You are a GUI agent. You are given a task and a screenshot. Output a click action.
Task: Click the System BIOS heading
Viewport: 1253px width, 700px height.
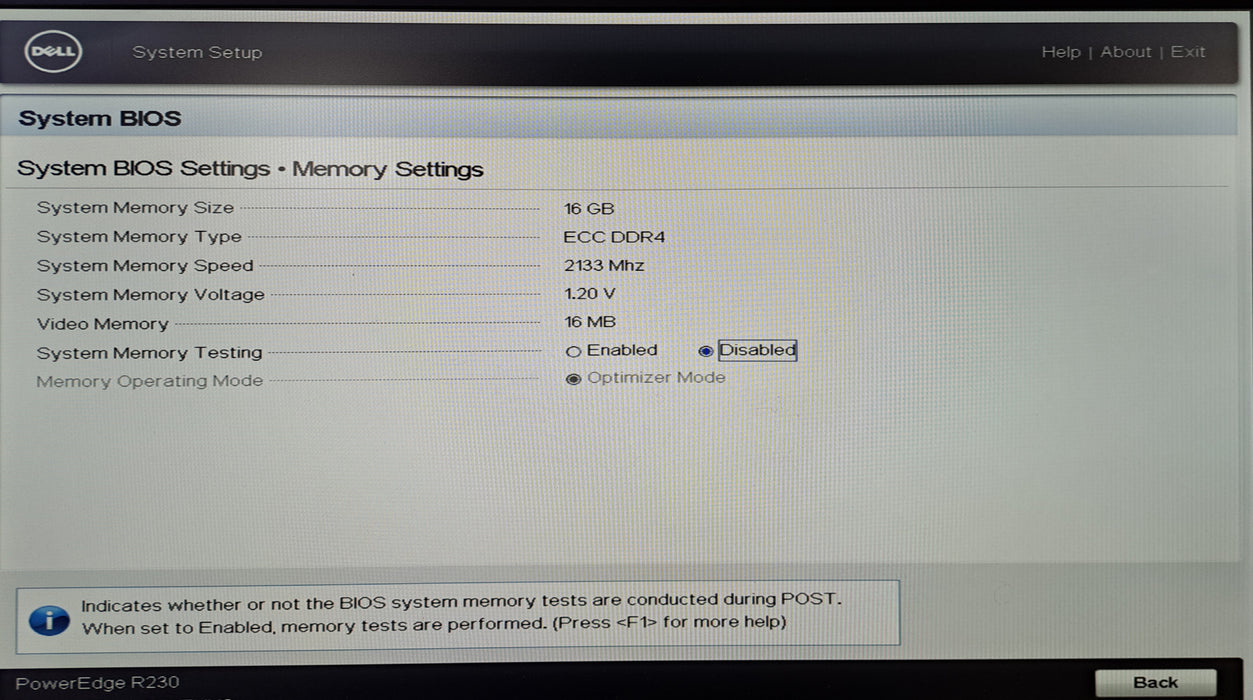coord(100,118)
